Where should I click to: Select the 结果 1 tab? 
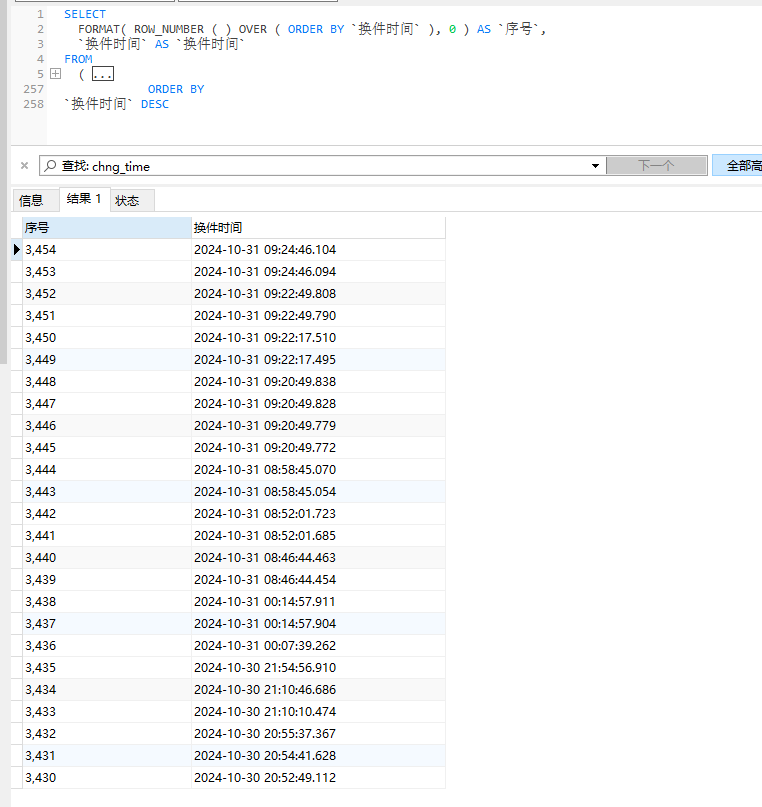(84, 199)
